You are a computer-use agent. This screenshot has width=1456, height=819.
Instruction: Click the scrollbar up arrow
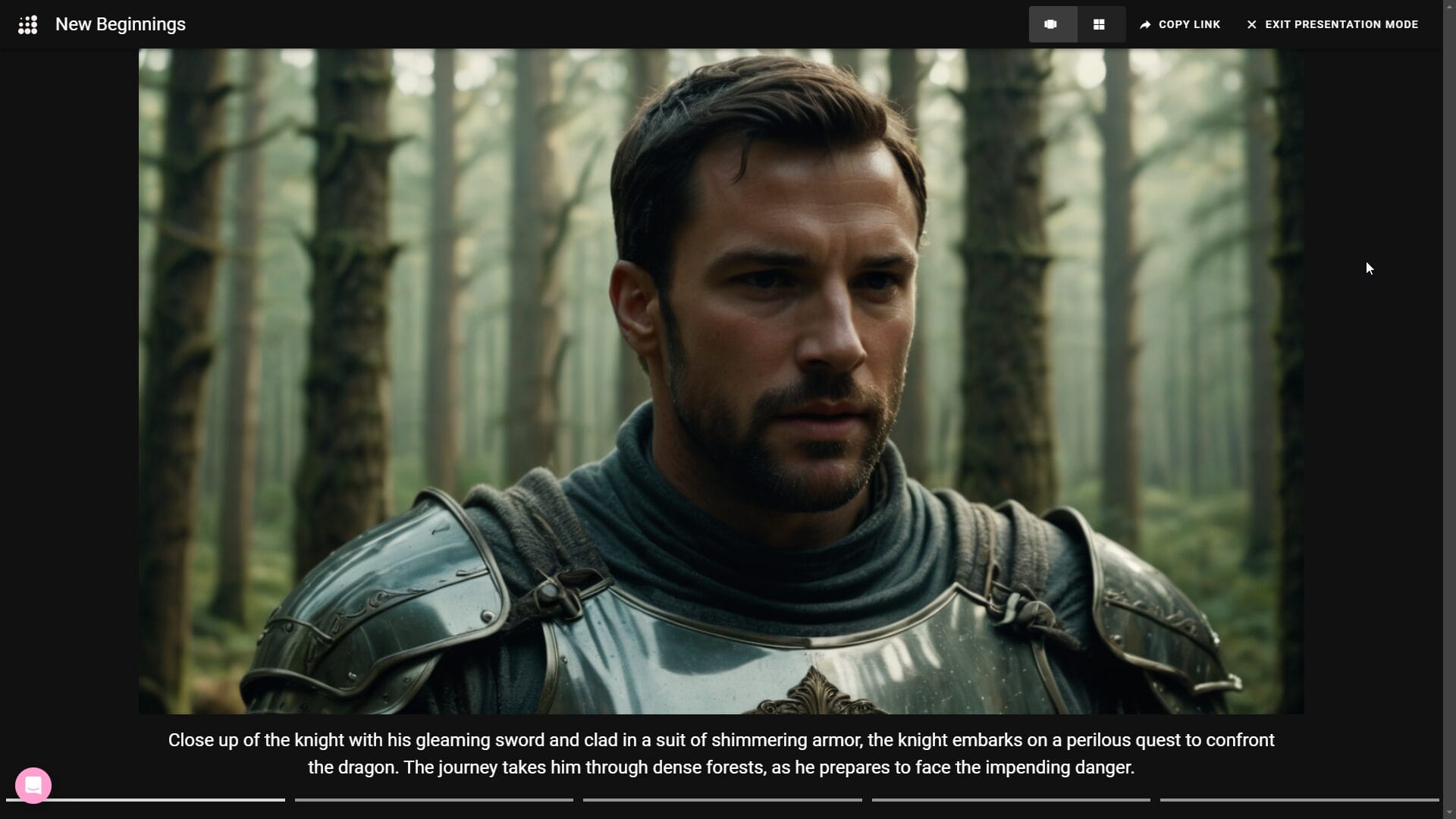point(1449,6)
